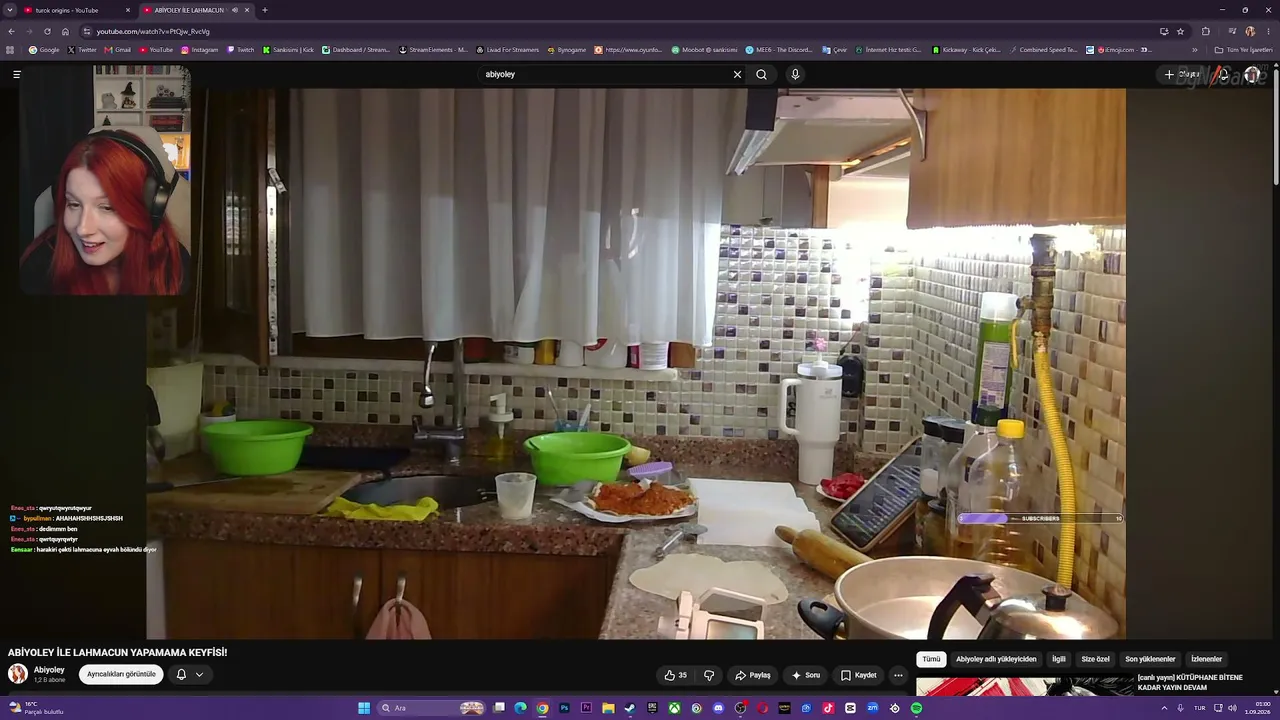Open the clock showing 01:00 in the tray
This screenshot has height=720, width=1280.
(x=1256, y=708)
